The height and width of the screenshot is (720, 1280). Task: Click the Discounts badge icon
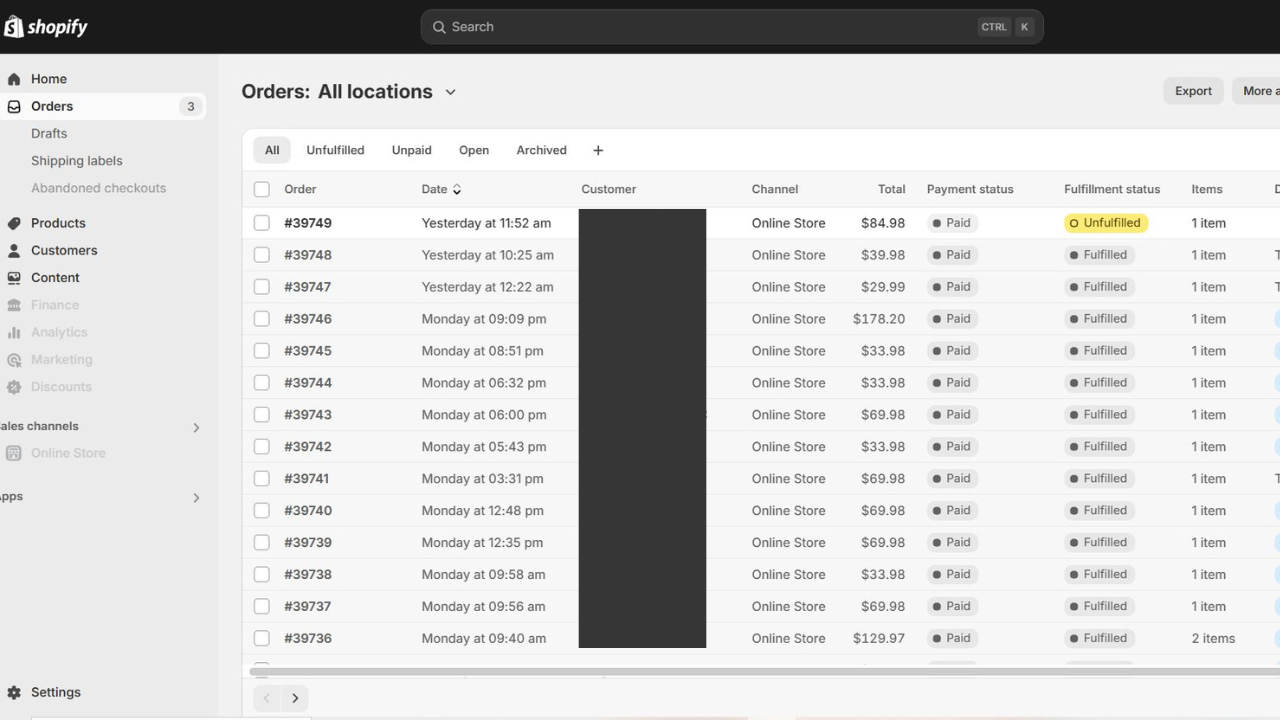pos(14,387)
